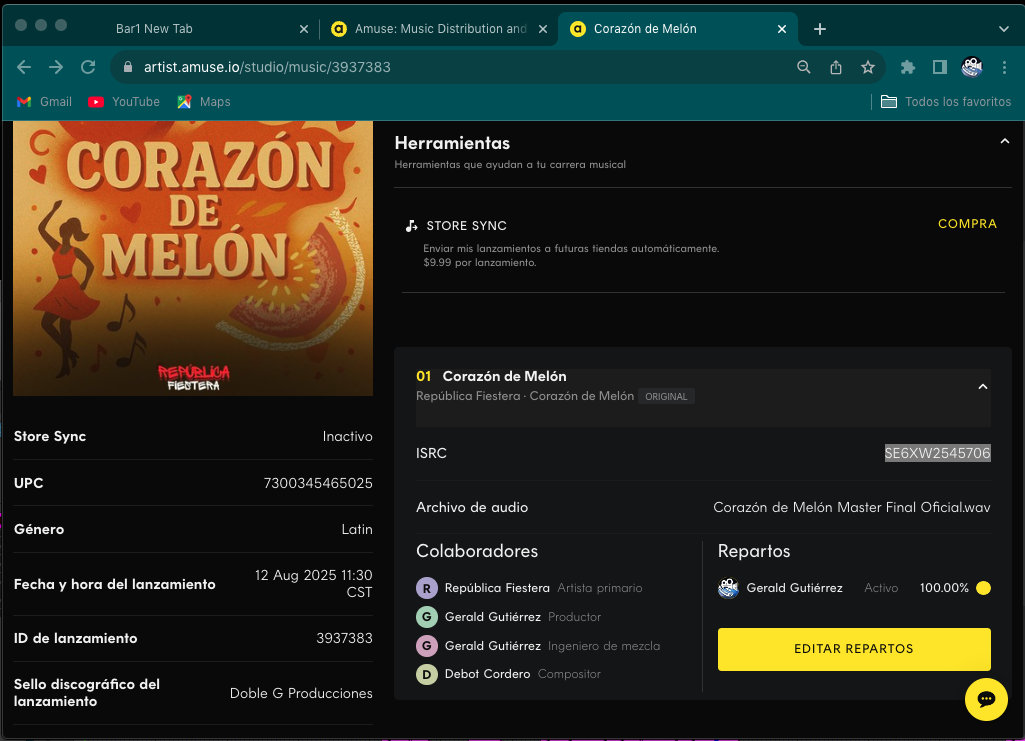The width and height of the screenshot is (1025, 741).
Task: Open the zoom magnifier icon
Action: (x=803, y=67)
